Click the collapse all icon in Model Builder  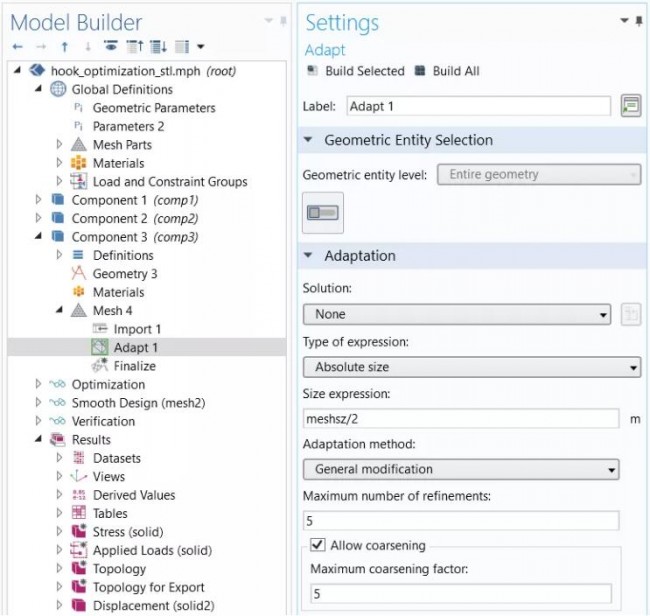point(135,47)
